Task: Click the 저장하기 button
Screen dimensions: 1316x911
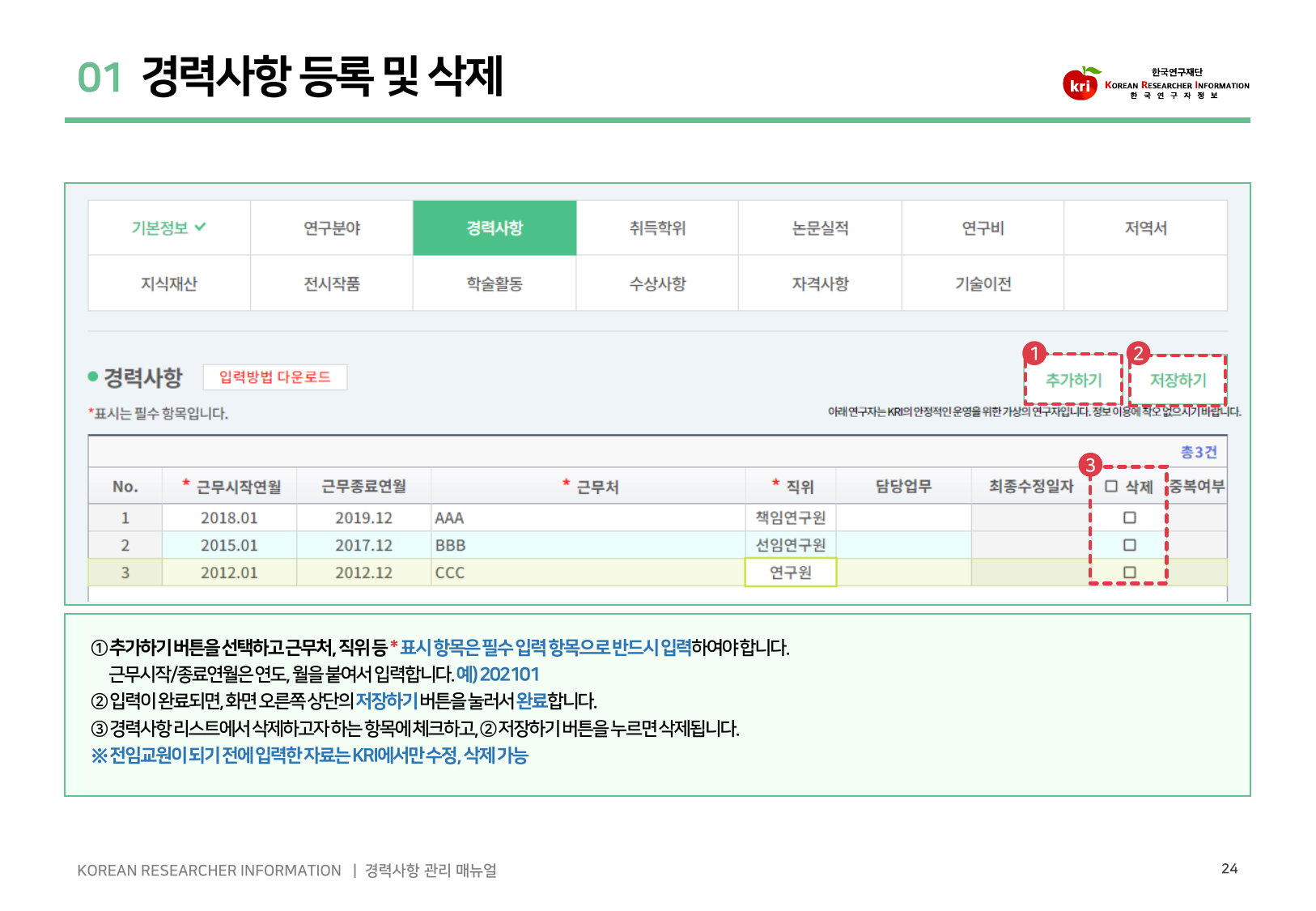Action: pyautogui.click(x=1178, y=380)
